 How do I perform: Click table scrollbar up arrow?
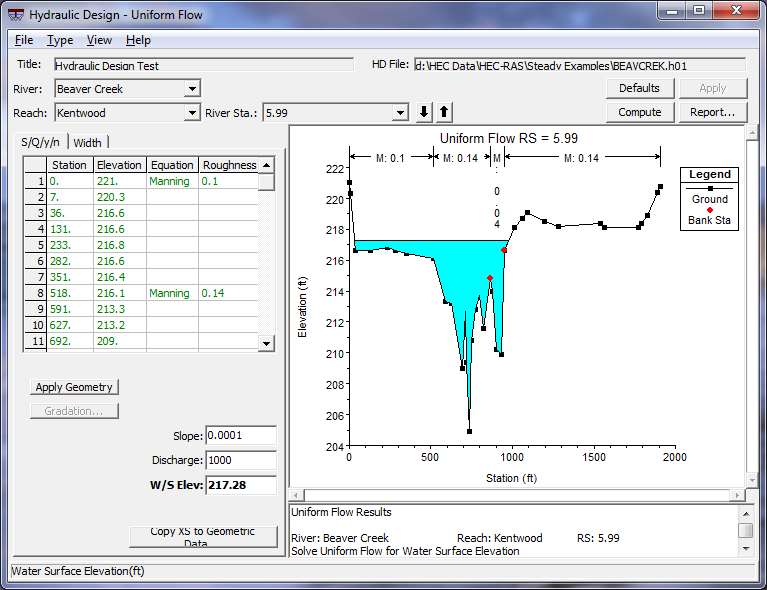[266, 165]
